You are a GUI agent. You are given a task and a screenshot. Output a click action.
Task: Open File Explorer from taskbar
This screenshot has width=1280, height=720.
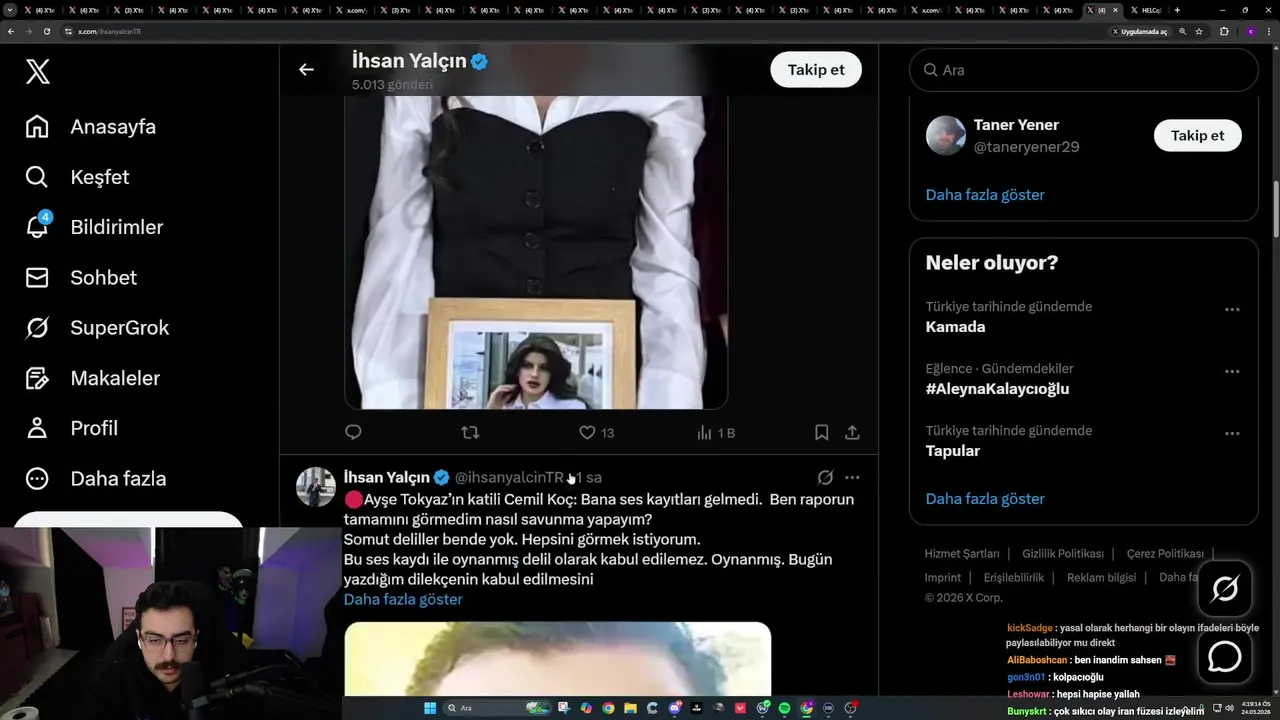click(x=630, y=708)
